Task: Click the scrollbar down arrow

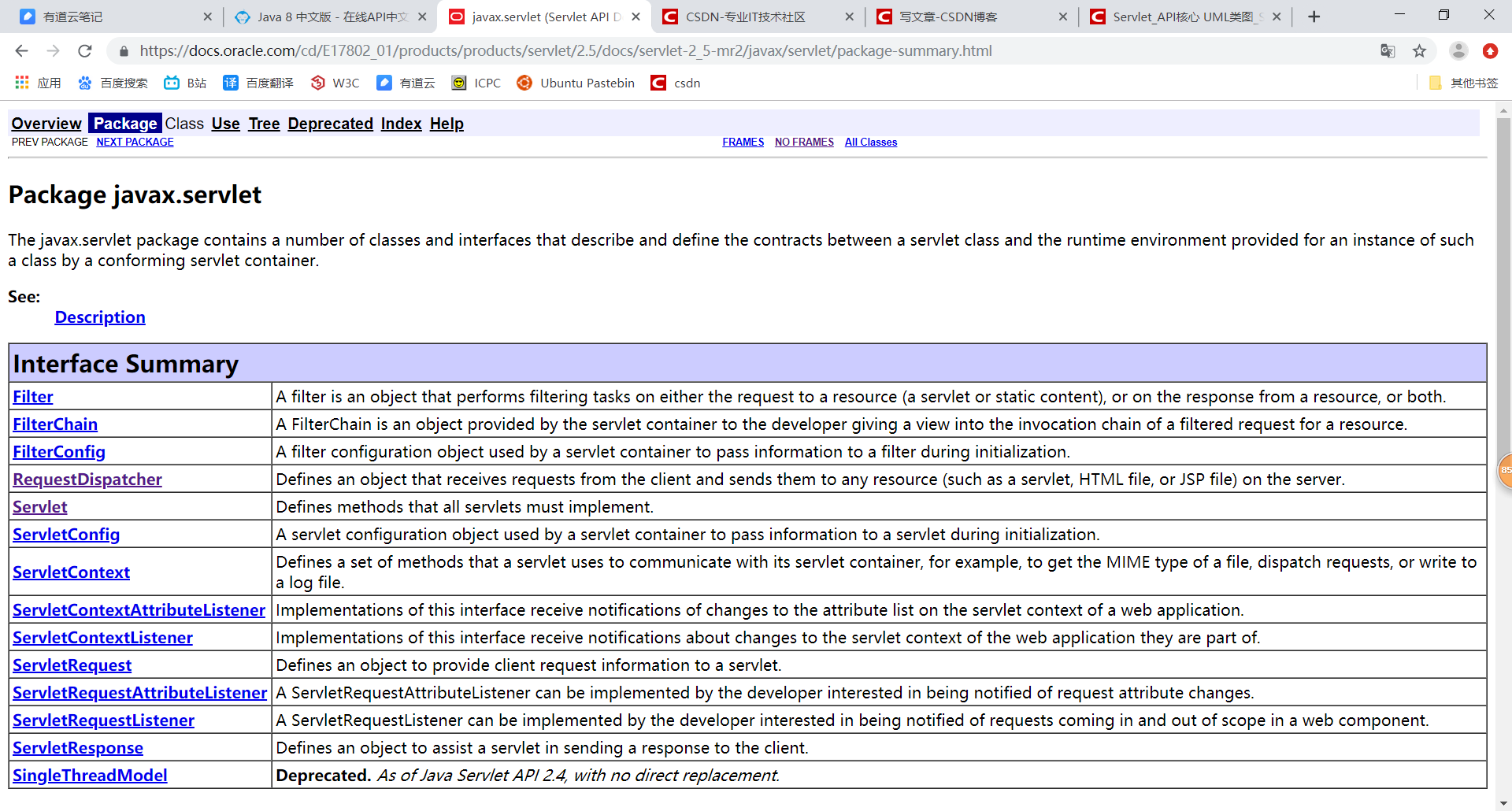Action: [1503, 804]
